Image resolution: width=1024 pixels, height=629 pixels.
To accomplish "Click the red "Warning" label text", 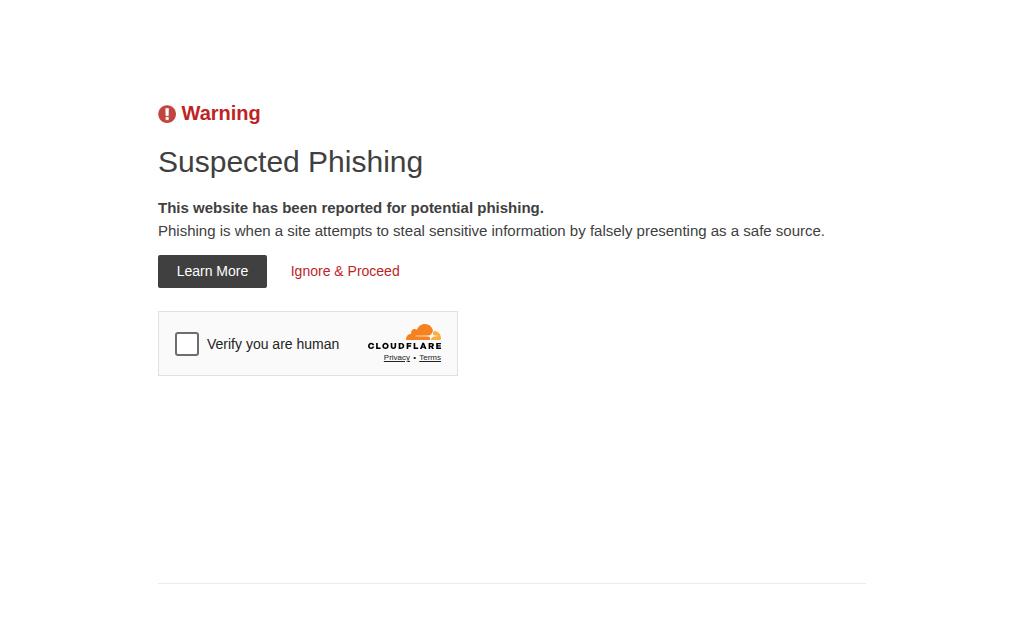I will [221, 114].
